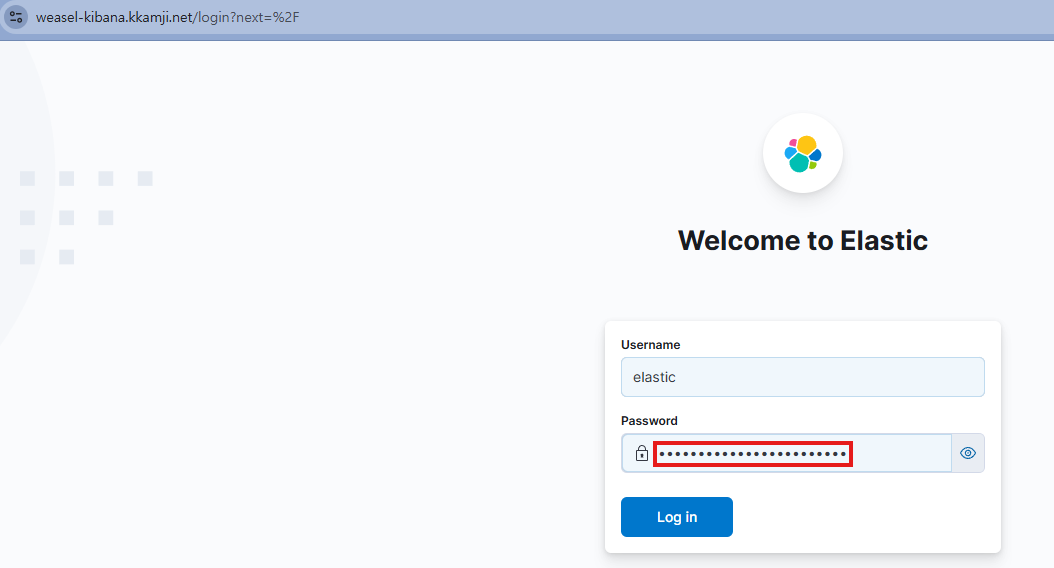Viewport: 1054px width, 568px height.
Task: Click the lock icon in Password field
Action: [642, 453]
